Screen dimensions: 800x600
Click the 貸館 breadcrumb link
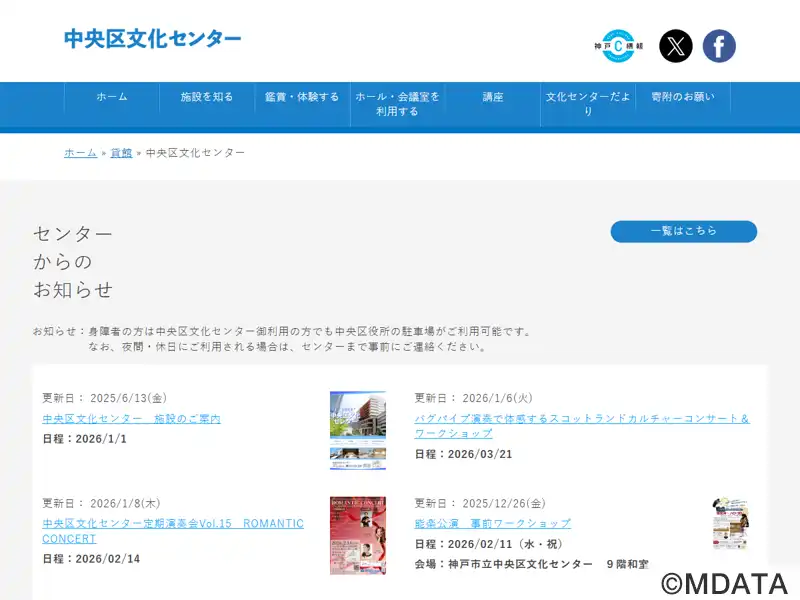pos(121,153)
